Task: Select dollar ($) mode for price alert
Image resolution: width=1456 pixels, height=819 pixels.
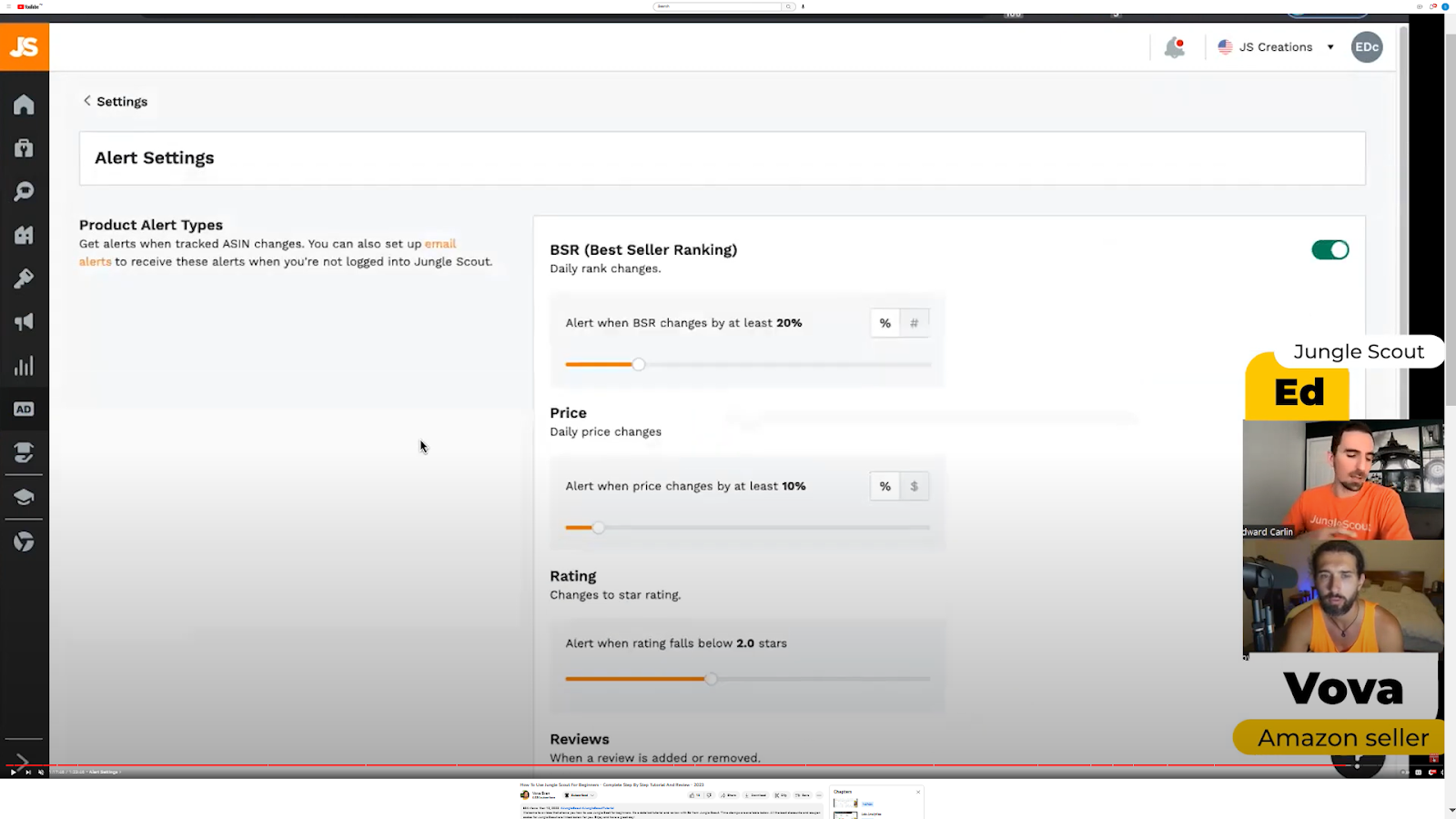Action: click(x=915, y=487)
